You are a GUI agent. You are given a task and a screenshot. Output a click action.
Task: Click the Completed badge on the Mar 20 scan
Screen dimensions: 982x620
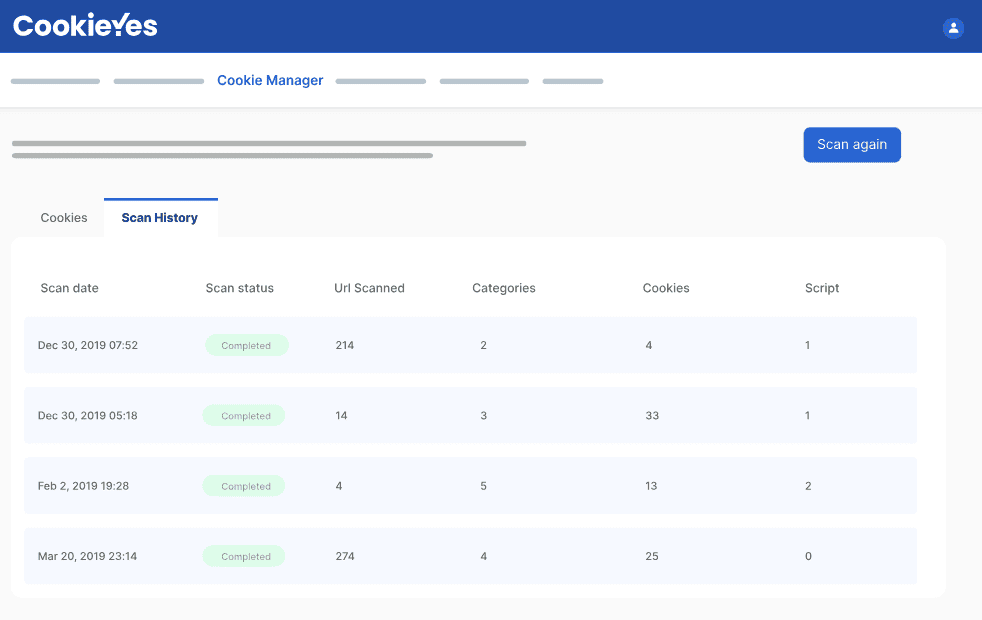tap(243, 556)
